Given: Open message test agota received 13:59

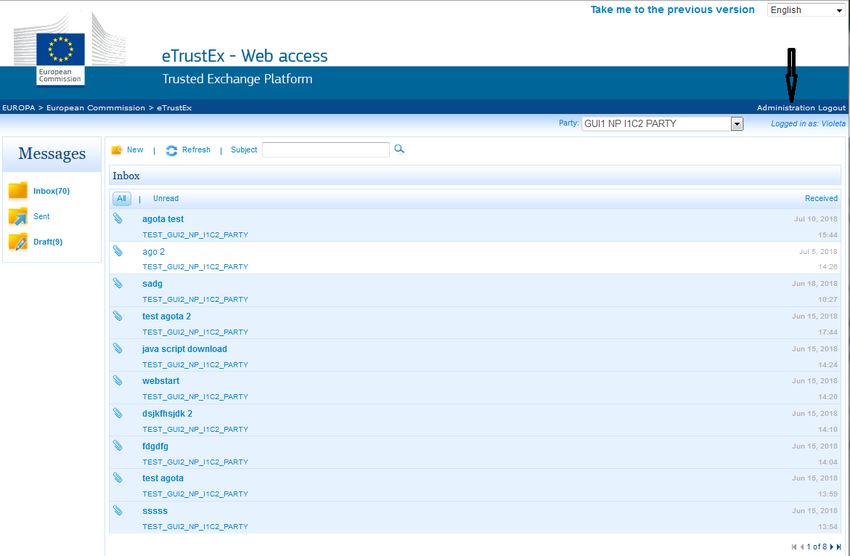Looking at the screenshot, I should (163, 478).
